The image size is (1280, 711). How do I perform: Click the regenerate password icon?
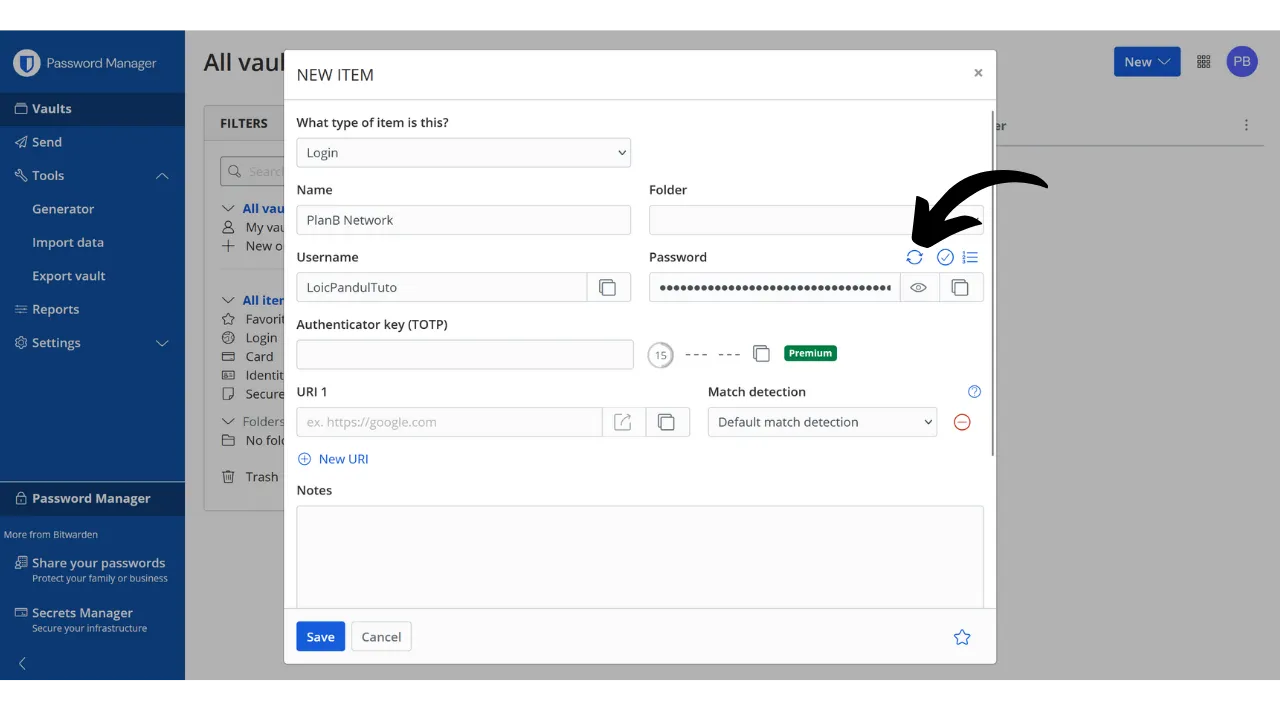pyautogui.click(x=914, y=257)
